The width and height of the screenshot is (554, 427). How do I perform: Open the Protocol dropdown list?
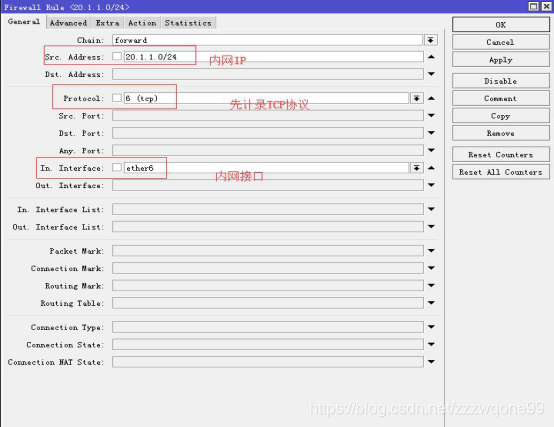417,98
